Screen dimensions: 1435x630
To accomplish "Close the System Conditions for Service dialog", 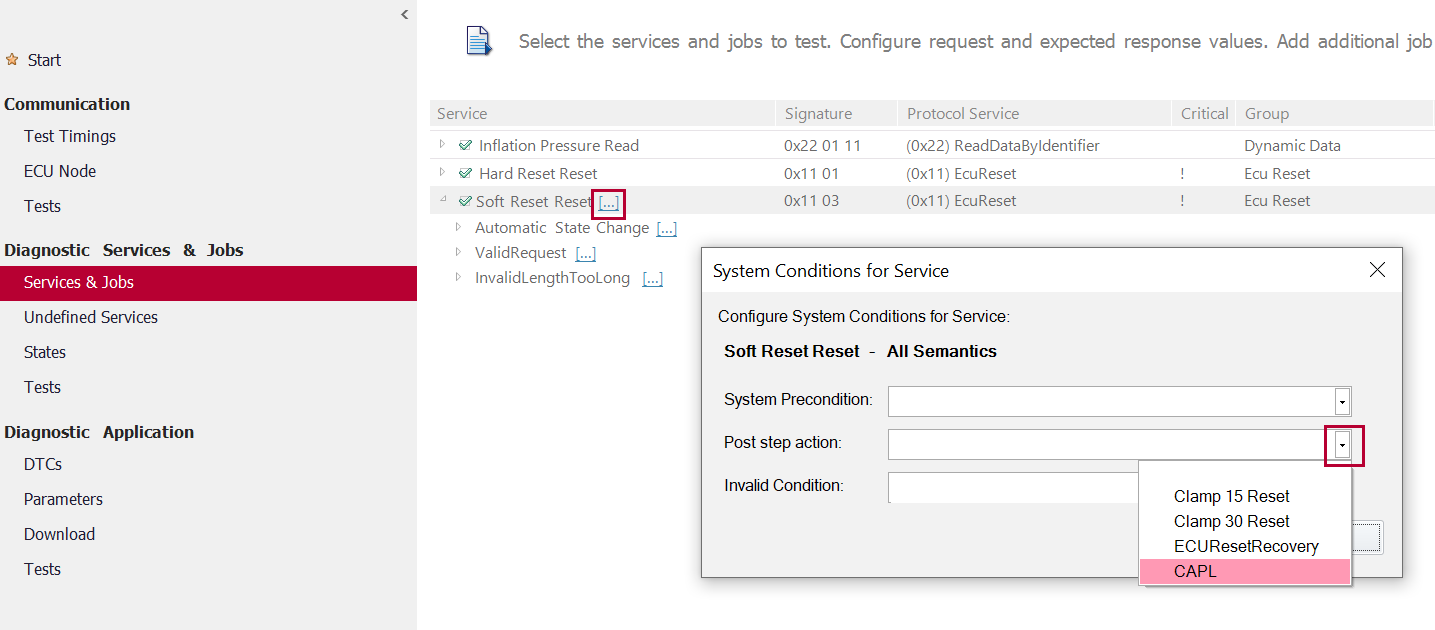I will (1377, 270).
